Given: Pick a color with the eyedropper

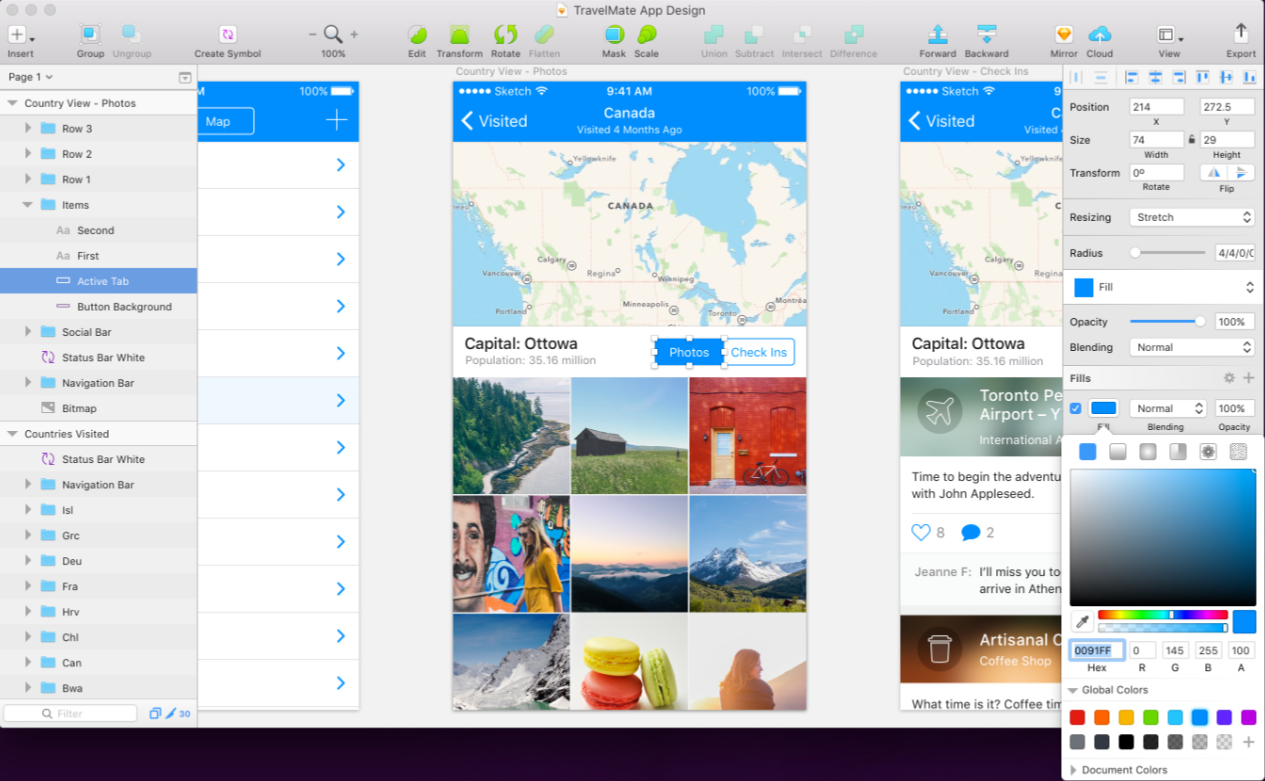Looking at the screenshot, I should [1081, 622].
